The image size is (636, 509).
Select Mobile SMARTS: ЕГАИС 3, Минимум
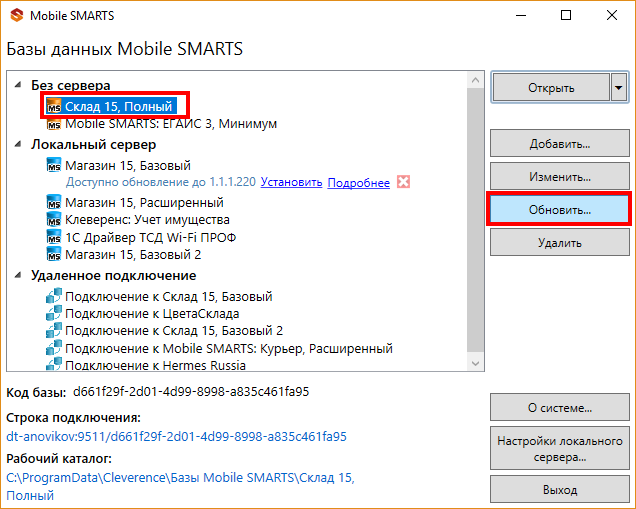[171, 124]
